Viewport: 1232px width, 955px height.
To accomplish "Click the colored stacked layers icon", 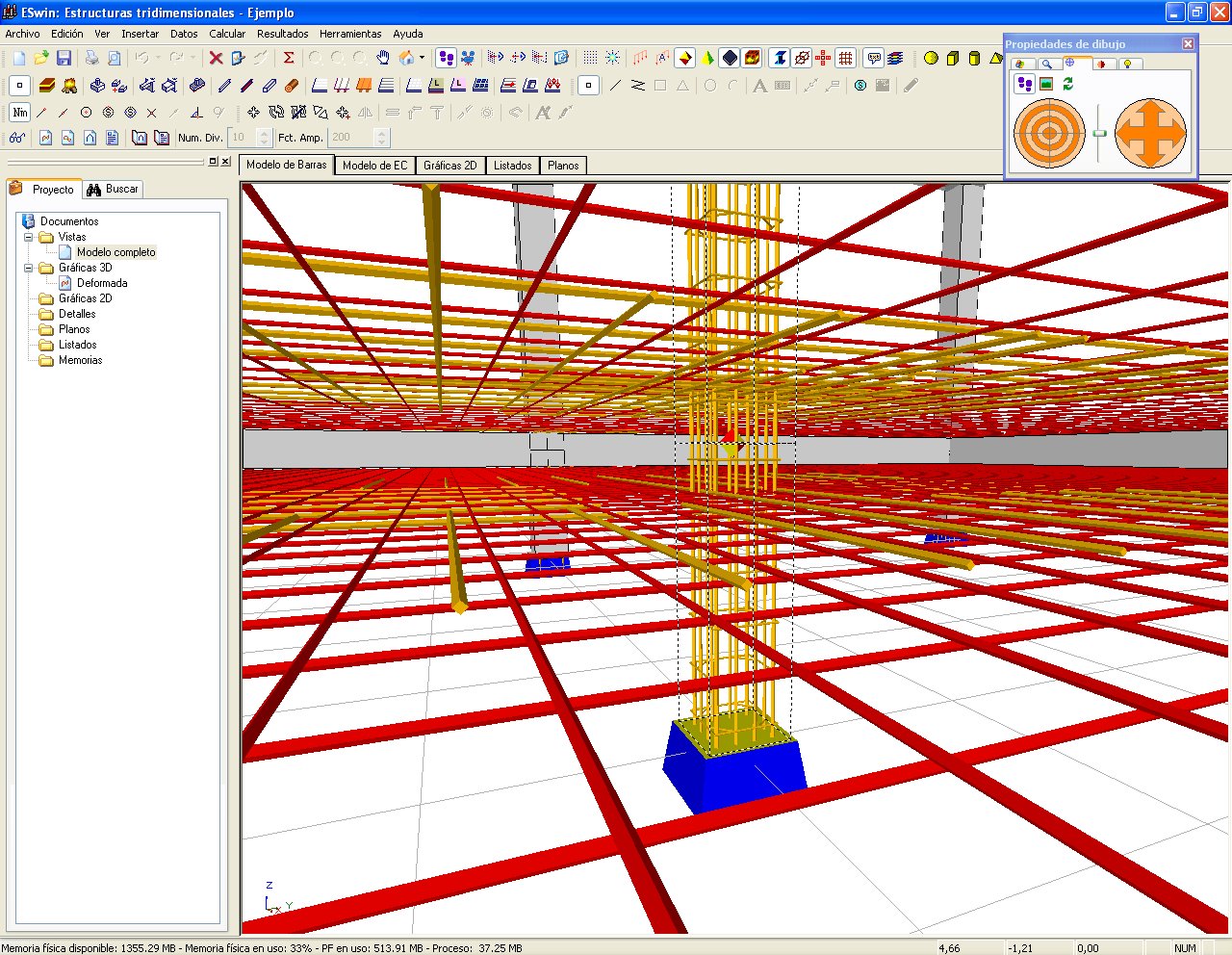I will [895, 59].
